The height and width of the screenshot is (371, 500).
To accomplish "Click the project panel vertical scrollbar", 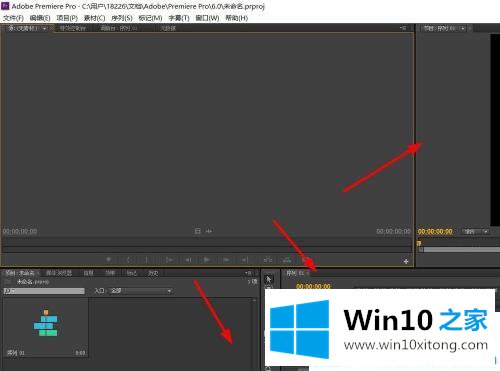I will coord(254,333).
